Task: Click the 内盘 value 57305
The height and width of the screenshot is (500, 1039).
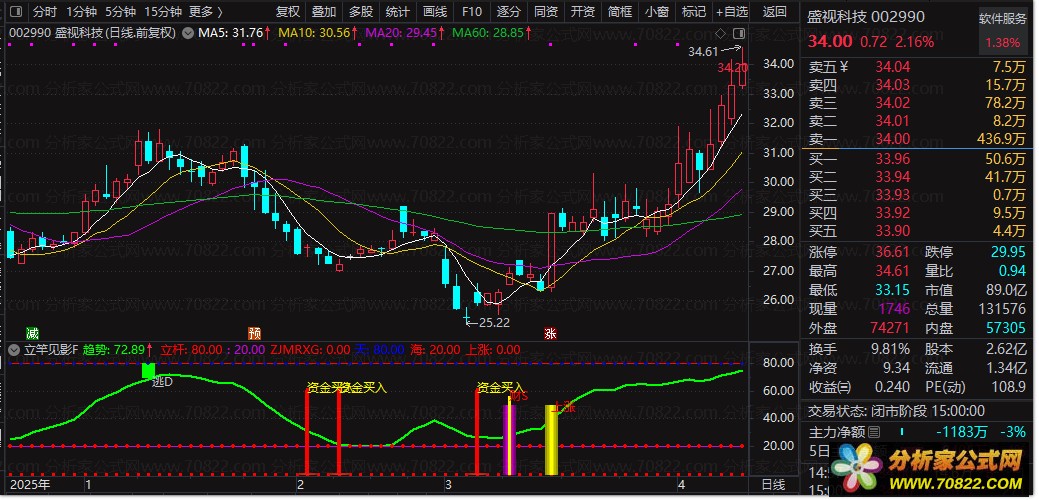Action: tap(1005, 328)
